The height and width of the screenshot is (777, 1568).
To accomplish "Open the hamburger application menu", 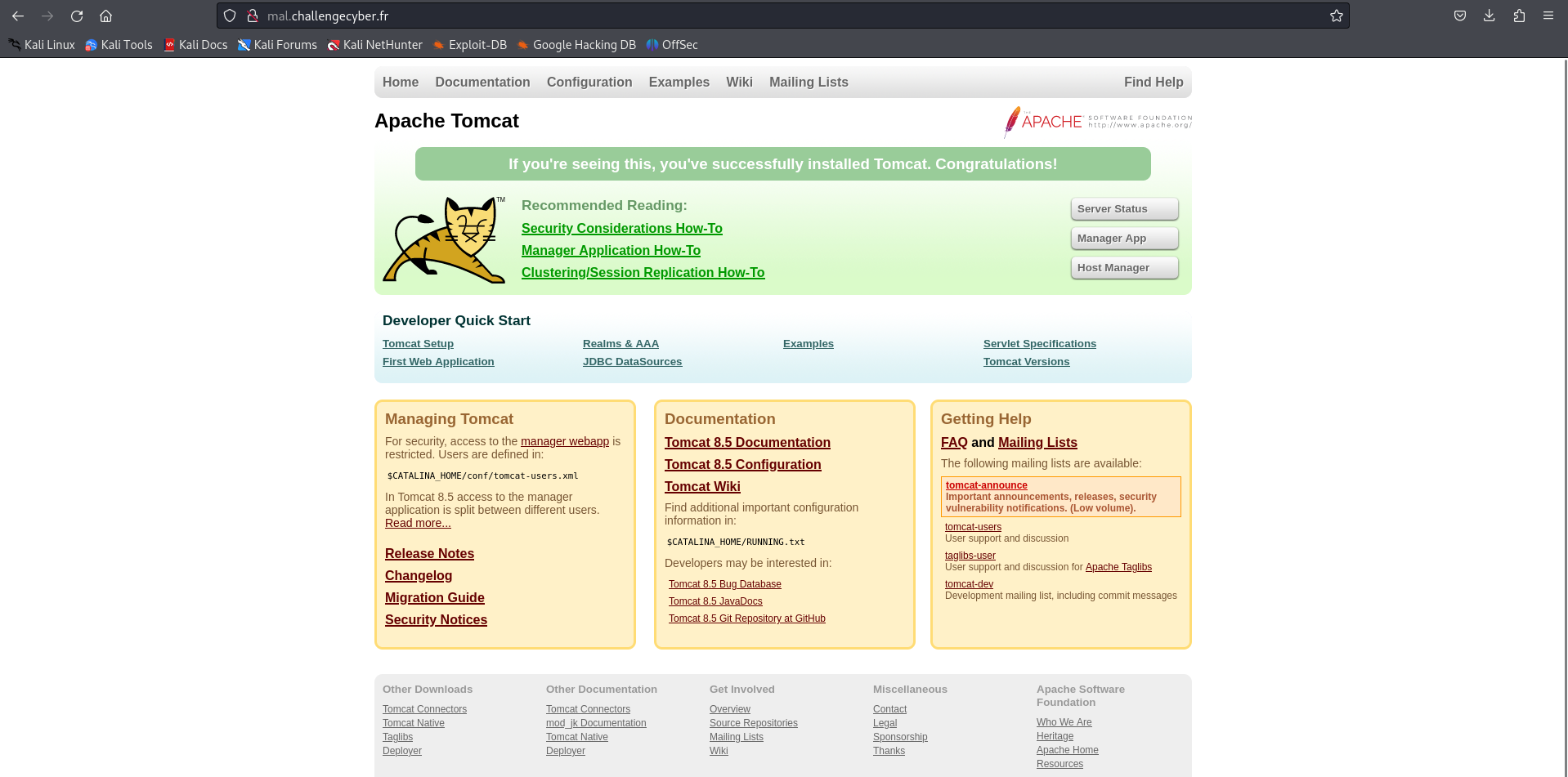I will click(1548, 16).
